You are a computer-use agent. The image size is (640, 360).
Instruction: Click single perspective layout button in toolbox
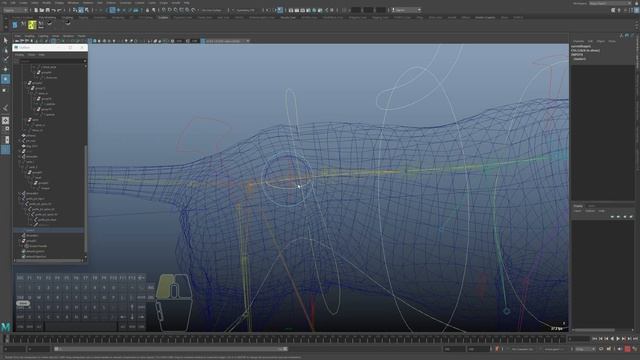pyautogui.click(x=5, y=121)
